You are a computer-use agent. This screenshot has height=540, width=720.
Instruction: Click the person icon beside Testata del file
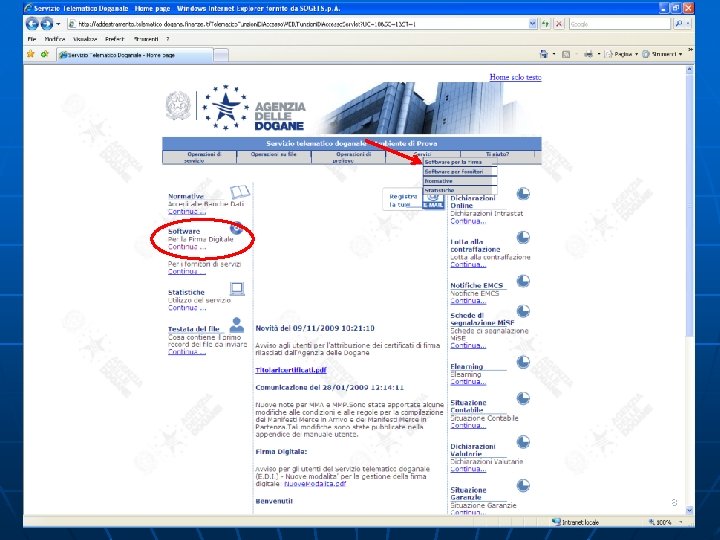236,325
